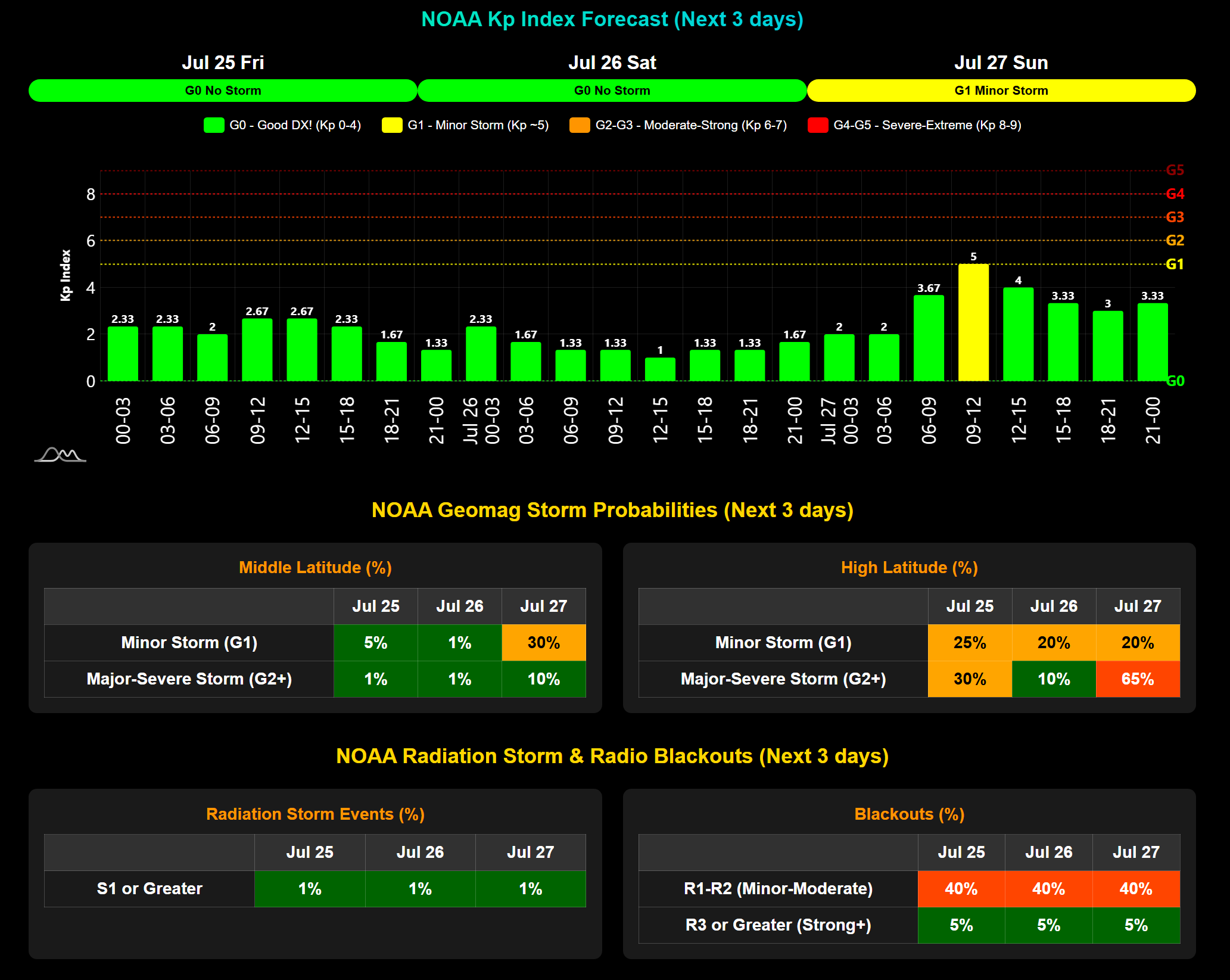1230x980 pixels.
Task: Click the Kp 4 bar at 12-15 Jul 27
Action: pyautogui.click(x=1018, y=334)
